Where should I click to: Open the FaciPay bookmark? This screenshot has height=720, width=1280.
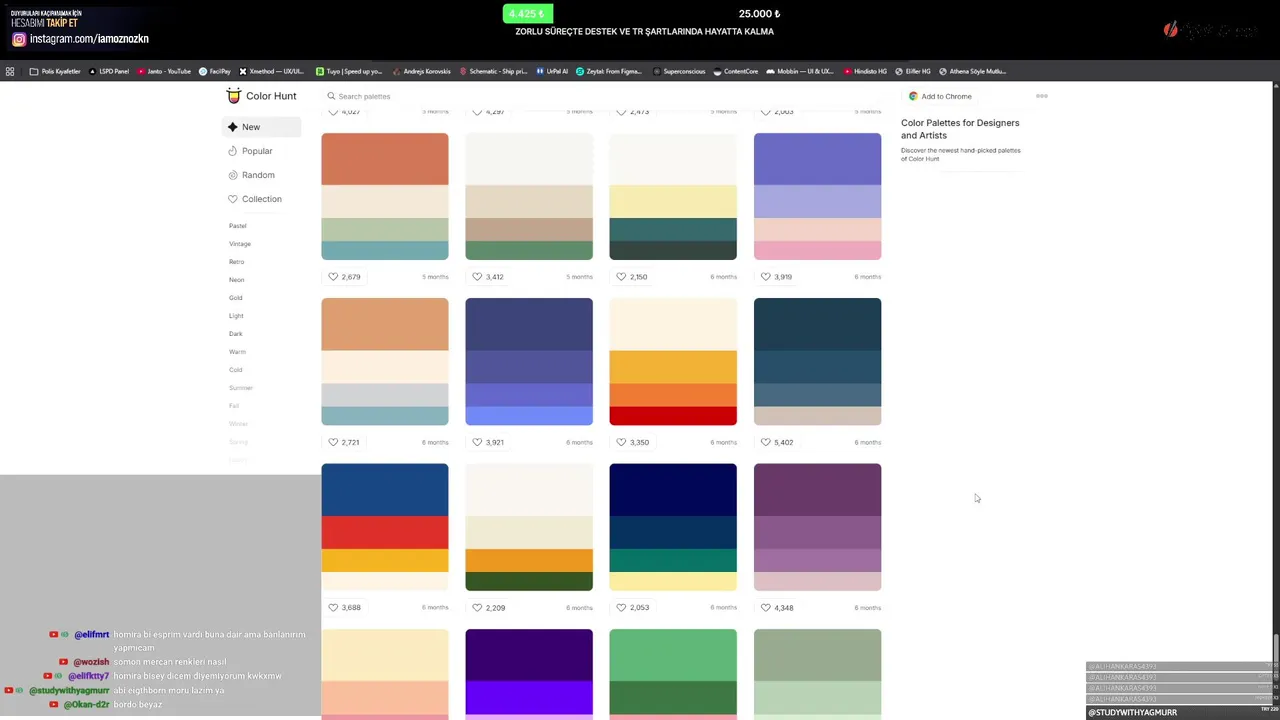tap(215, 71)
